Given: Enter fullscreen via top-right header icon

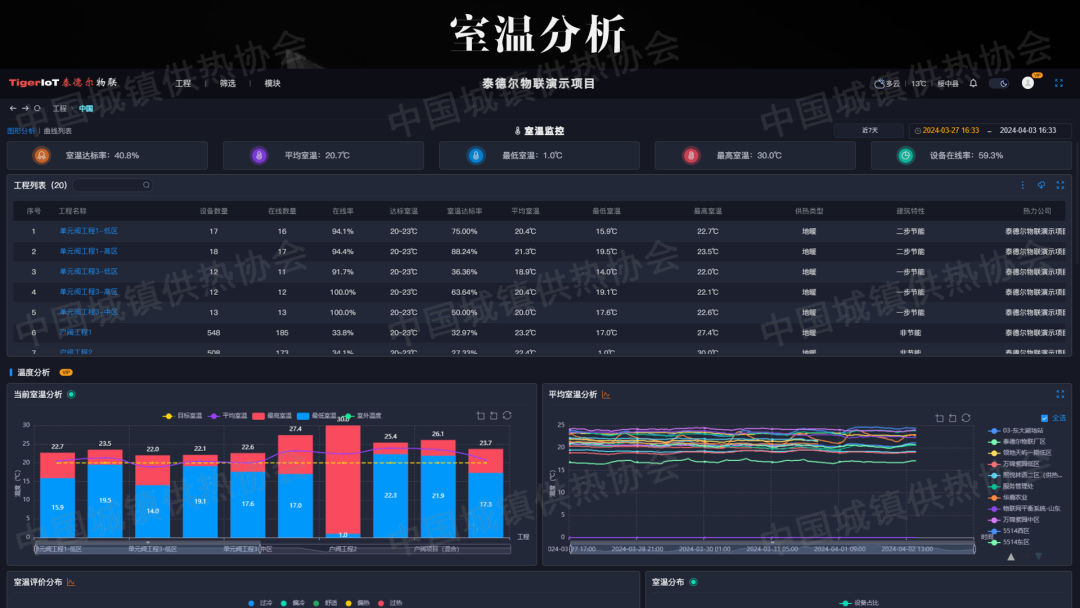Looking at the screenshot, I should click(1059, 84).
